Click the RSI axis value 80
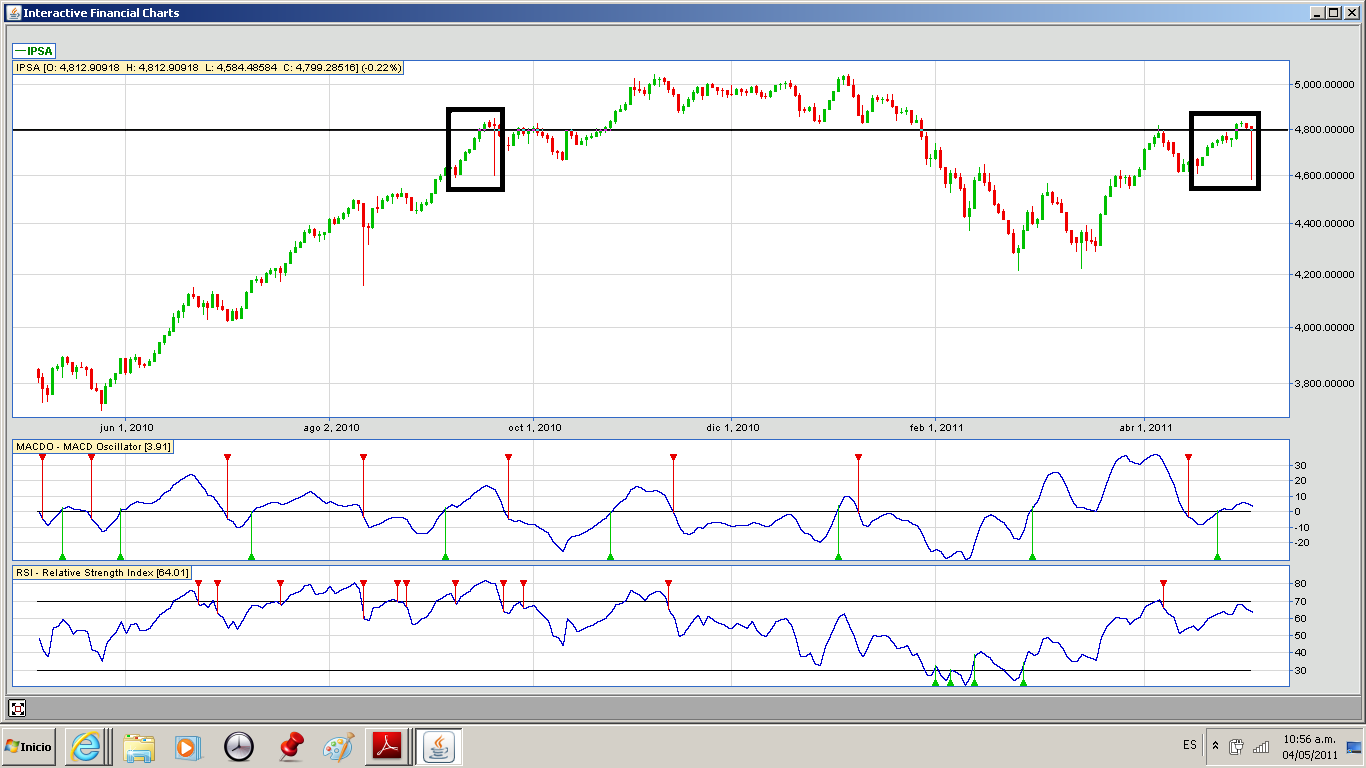Viewport: 1366px width, 768px height. 1300,583
